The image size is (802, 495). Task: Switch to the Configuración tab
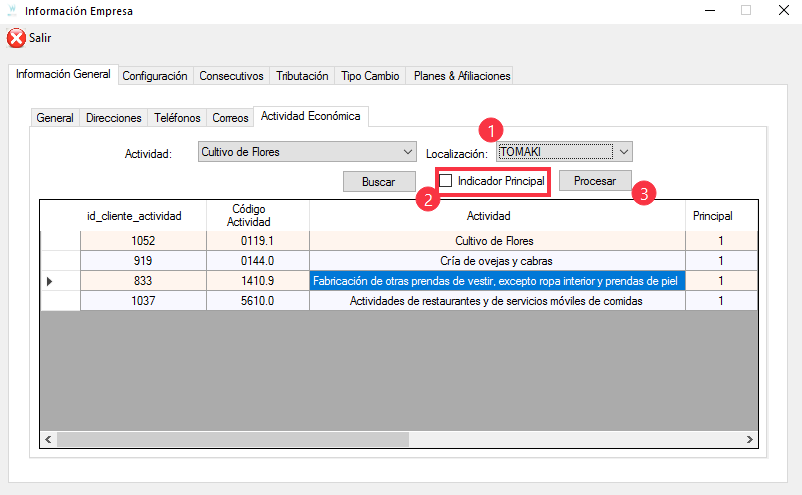click(155, 76)
